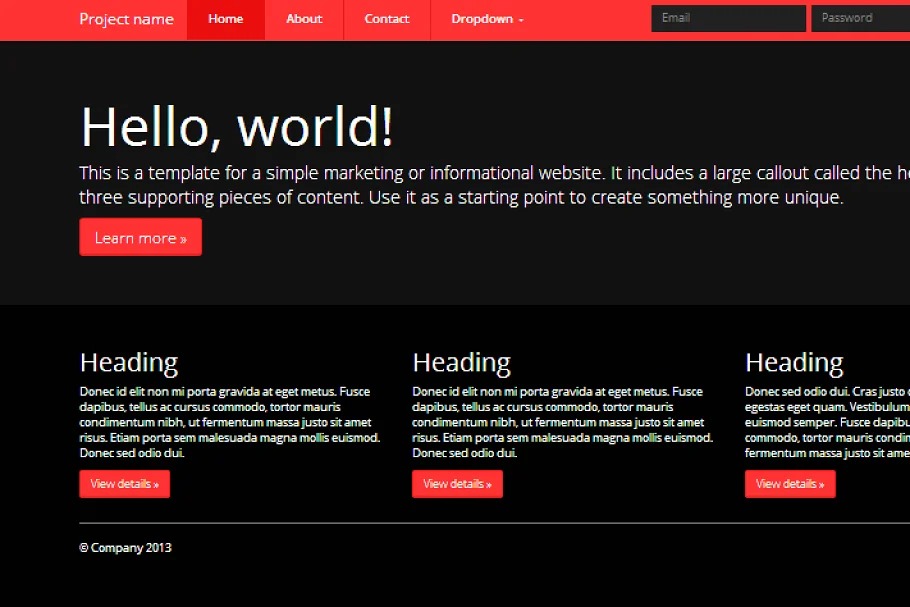
Task: Focus the Email input field
Action: 728,18
